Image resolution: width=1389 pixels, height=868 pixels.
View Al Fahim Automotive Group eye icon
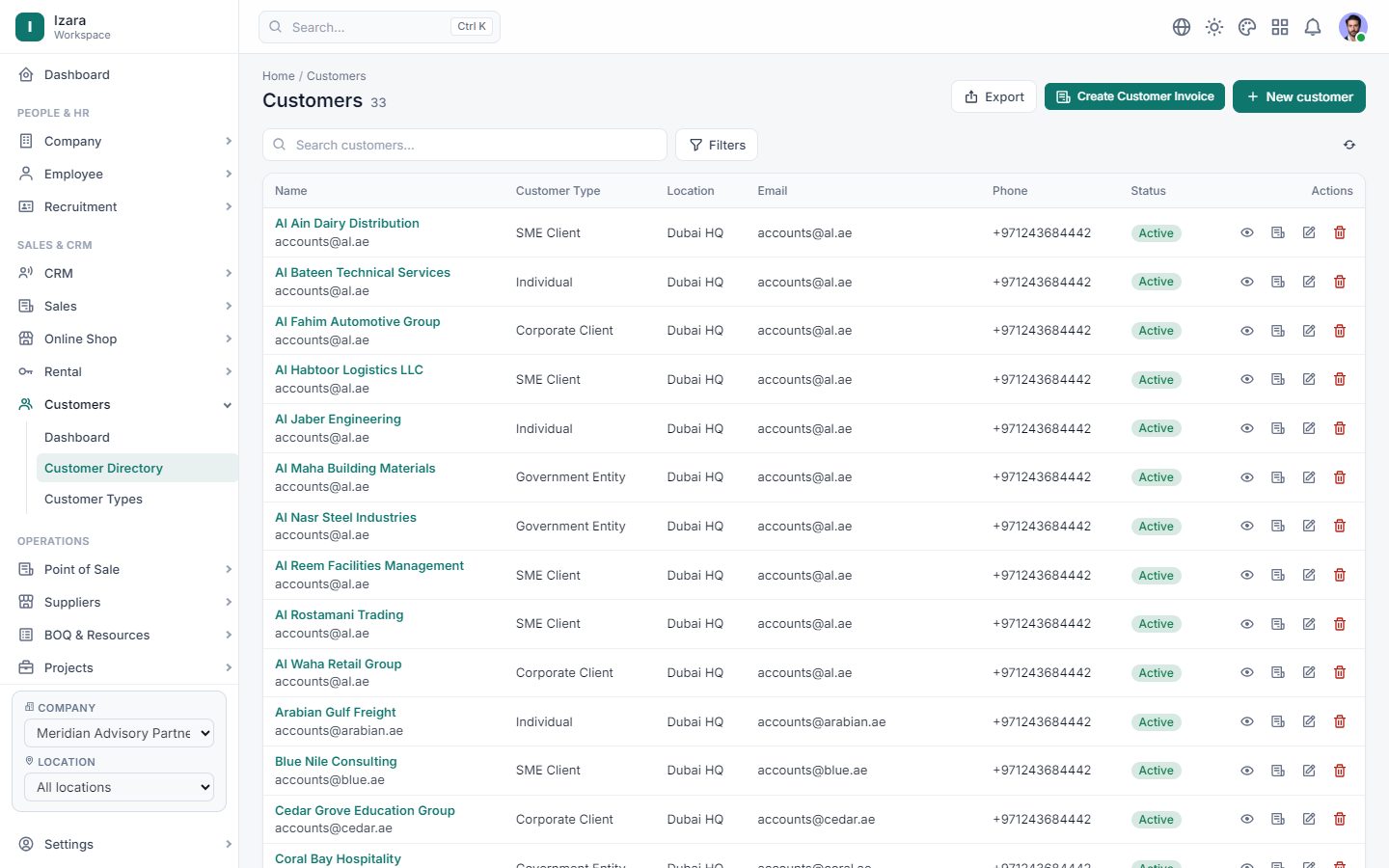coord(1247,331)
